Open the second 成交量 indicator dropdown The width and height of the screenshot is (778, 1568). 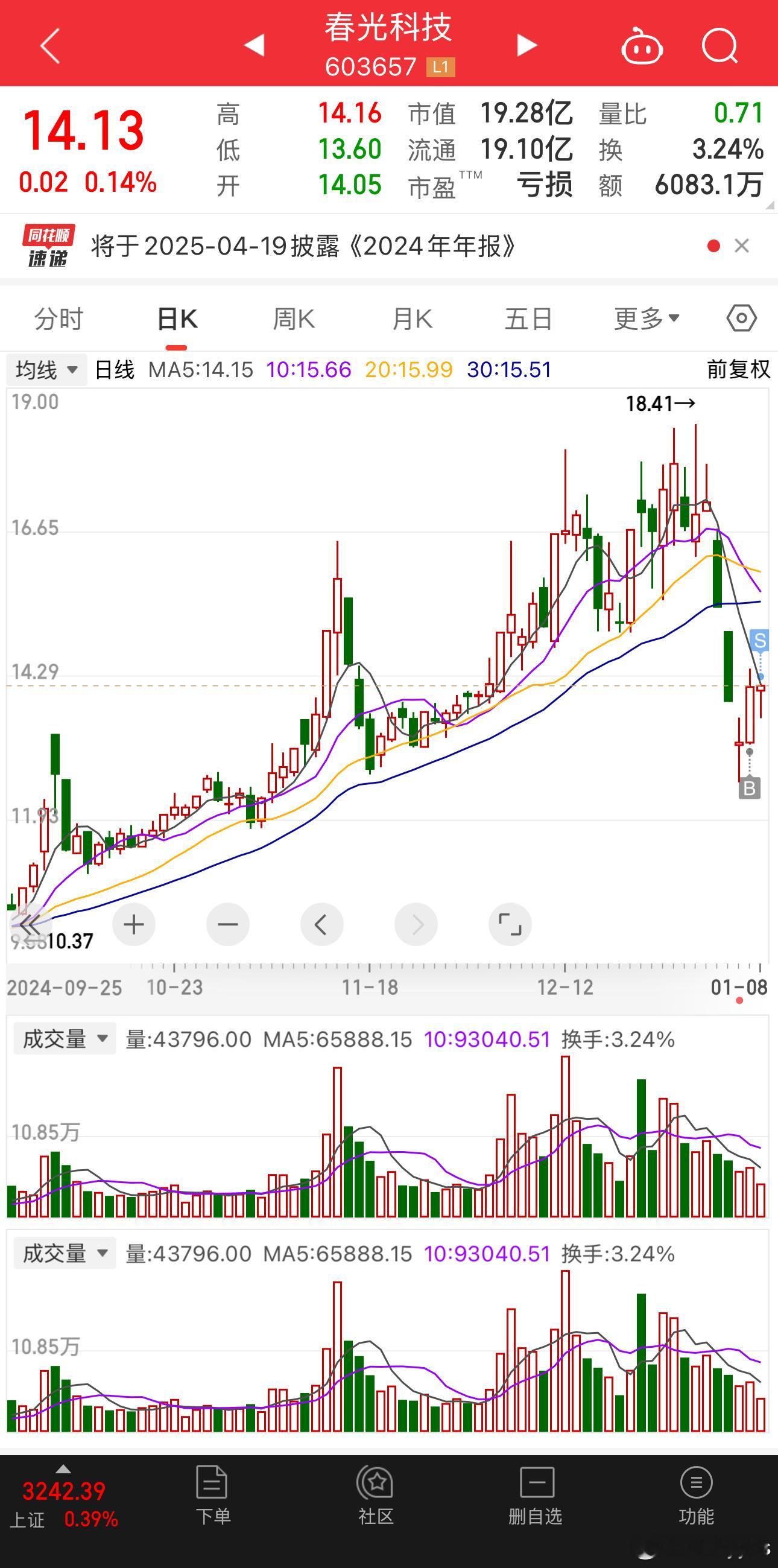point(65,1253)
